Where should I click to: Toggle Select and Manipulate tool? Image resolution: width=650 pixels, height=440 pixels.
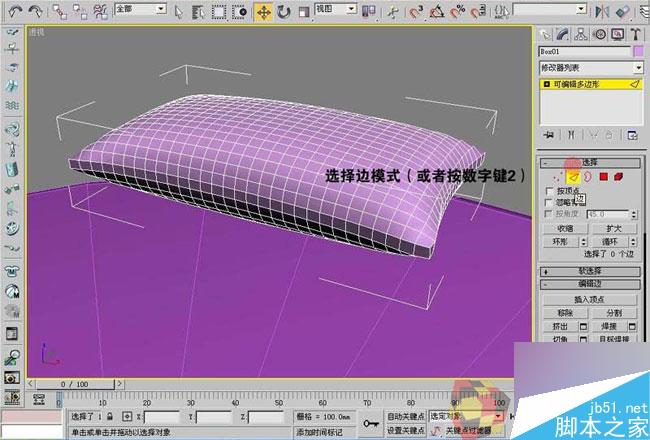[392, 12]
